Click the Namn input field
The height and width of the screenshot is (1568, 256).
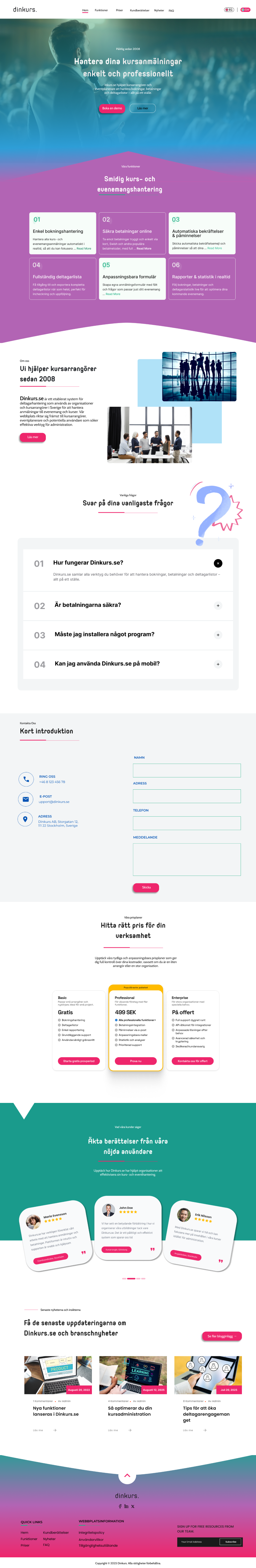point(187,770)
